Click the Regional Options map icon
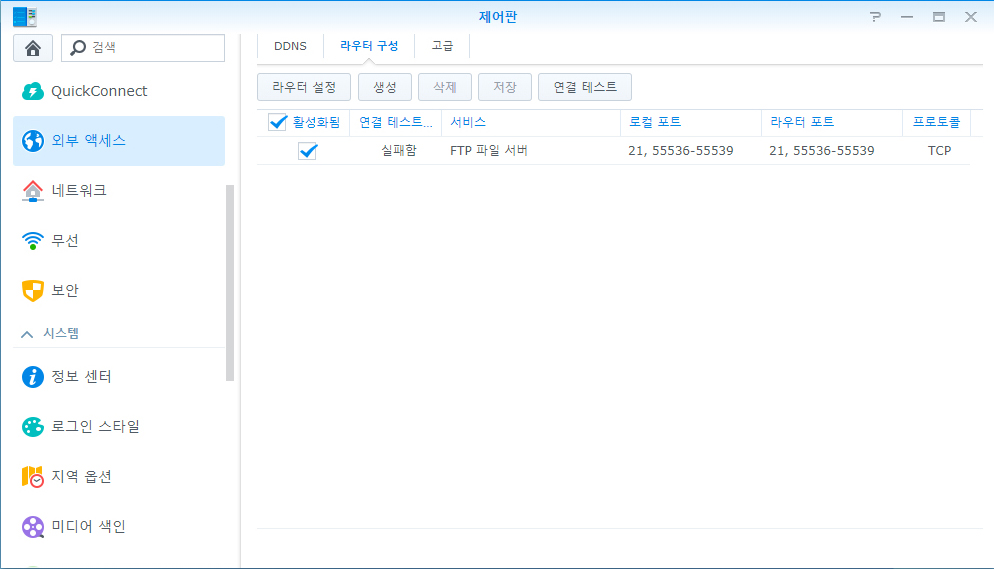This screenshot has width=994, height=569. 33,476
